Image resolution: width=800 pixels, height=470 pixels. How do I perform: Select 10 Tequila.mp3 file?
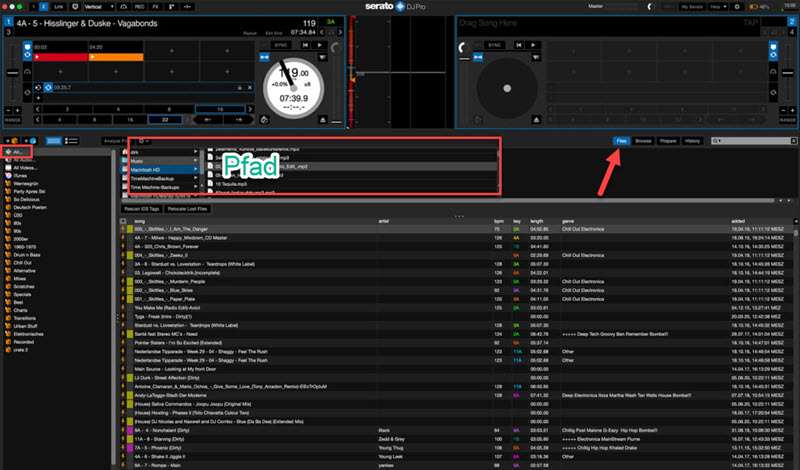click(231, 184)
